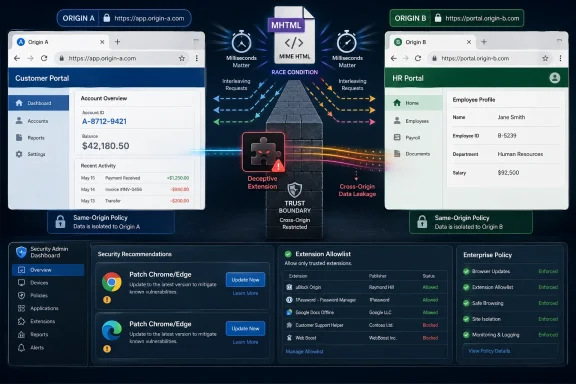Select the Web Boost blocked row
Image resolution: width=576 pixels, height=384 pixels.
[365, 338]
